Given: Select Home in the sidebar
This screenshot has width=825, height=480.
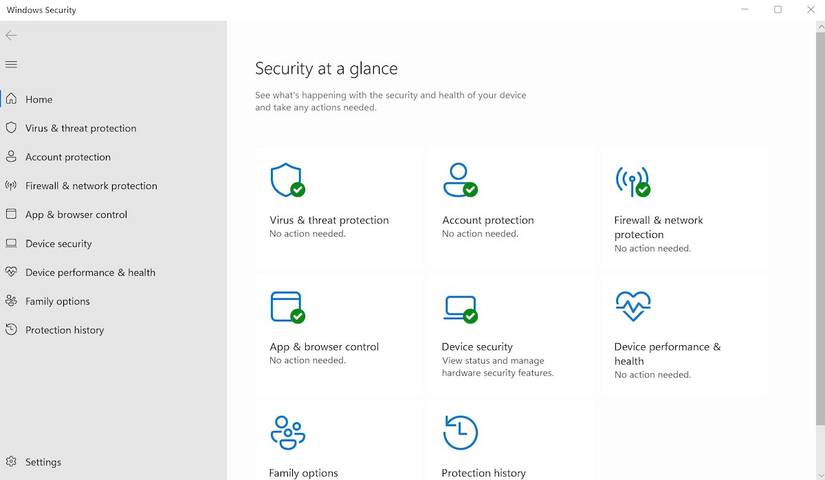Looking at the screenshot, I should click(39, 100).
